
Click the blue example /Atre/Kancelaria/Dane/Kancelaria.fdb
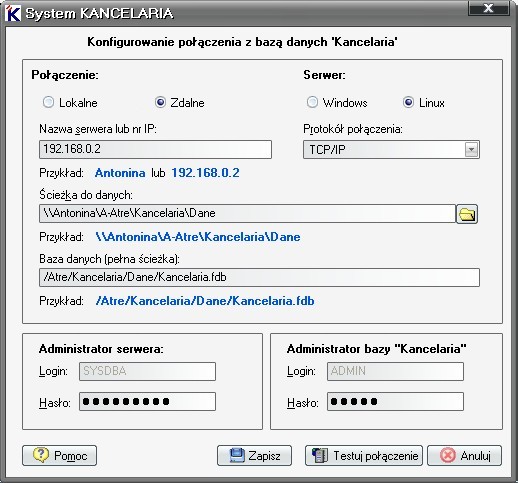205,301
